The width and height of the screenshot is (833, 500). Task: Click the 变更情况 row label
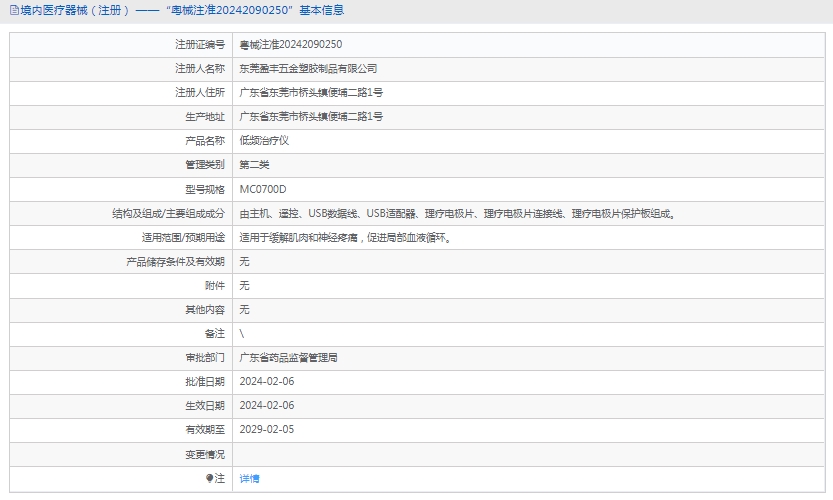pos(205,454)
